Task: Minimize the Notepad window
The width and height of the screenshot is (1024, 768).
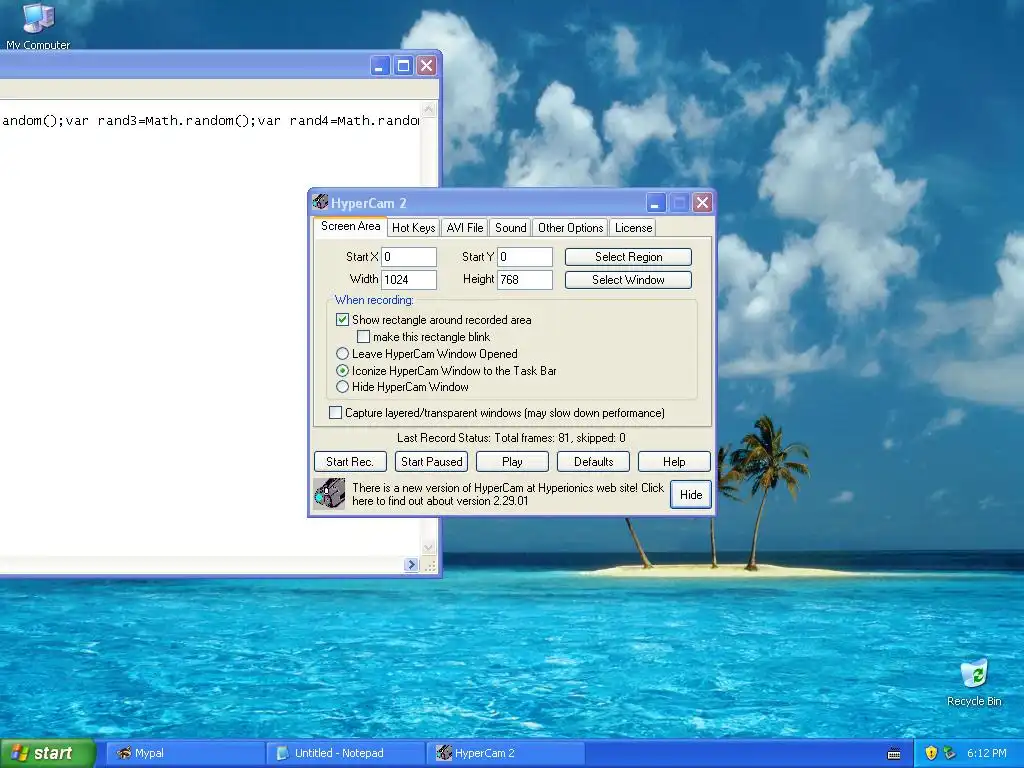Action: coord(380,65)
